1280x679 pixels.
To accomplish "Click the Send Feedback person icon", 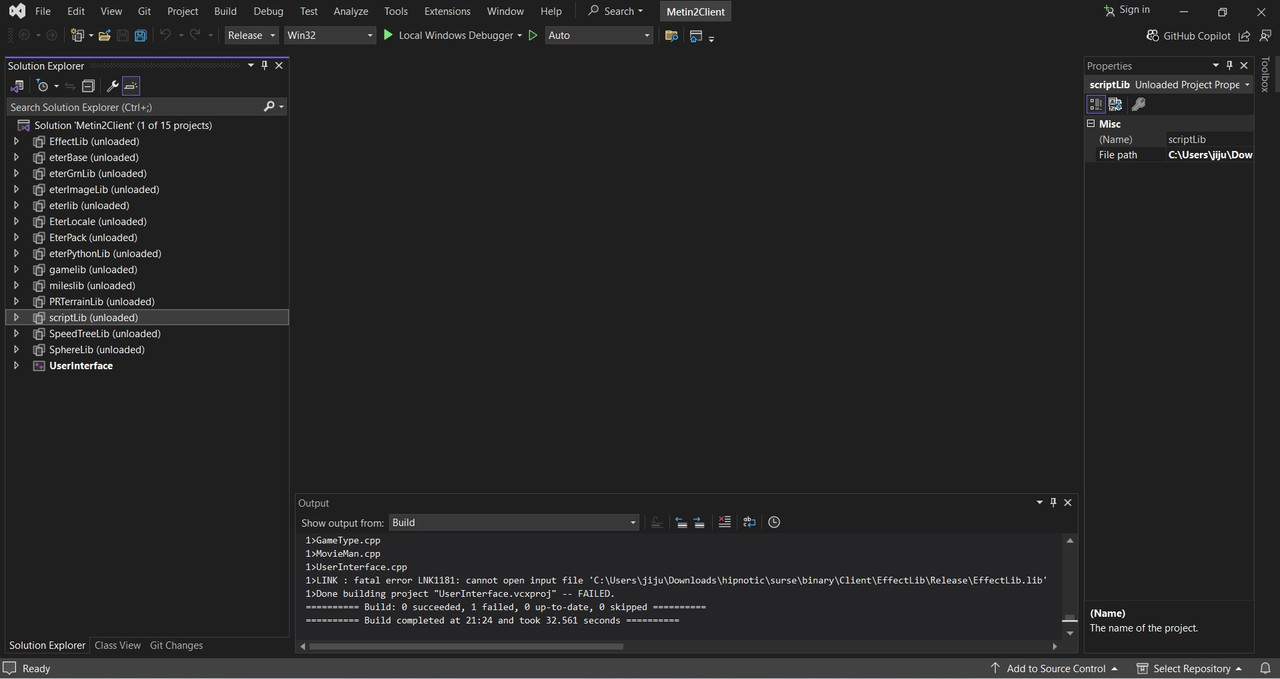I will click(x=1264, y=35).
